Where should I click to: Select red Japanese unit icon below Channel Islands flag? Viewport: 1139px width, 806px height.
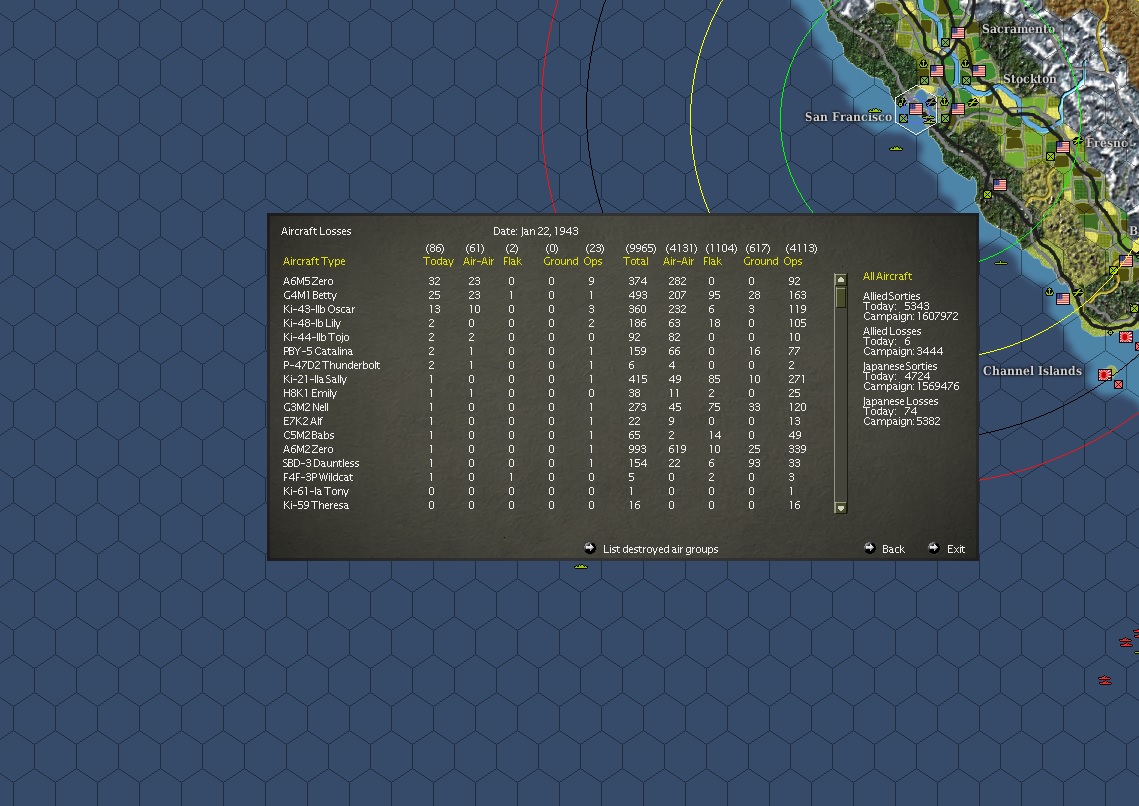click(1119, 384)
